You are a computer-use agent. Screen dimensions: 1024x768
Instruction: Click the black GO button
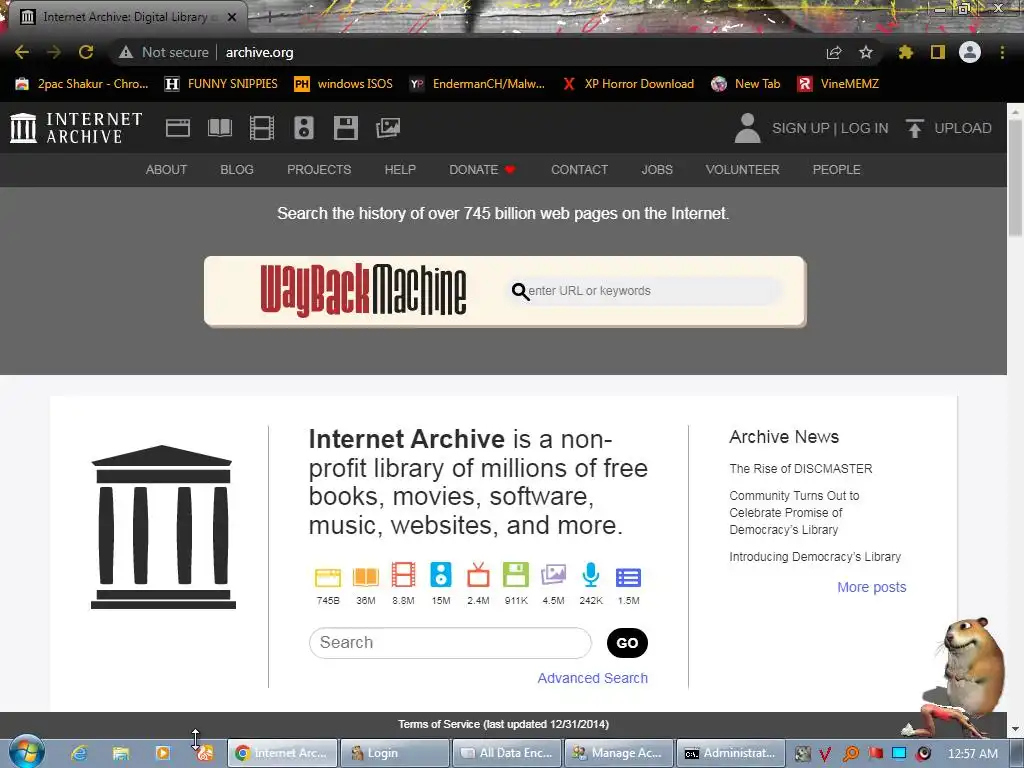coord(627,643)
